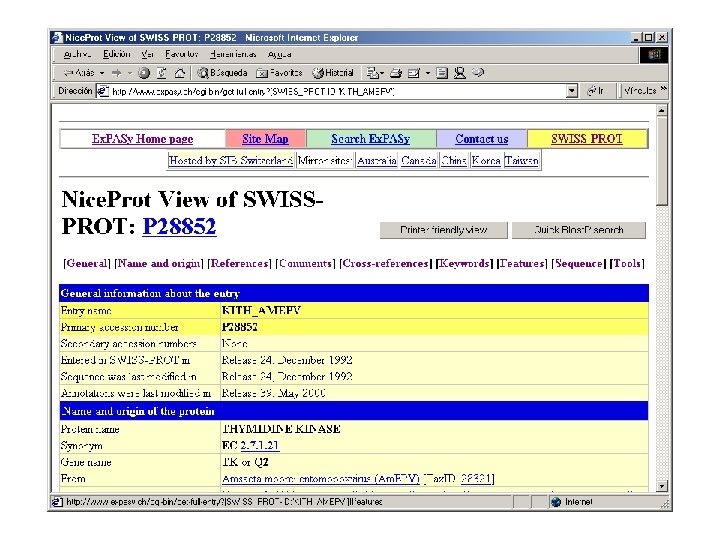The width and height of the screenshot is (720, 540).
Task: Click the Atrás back arrow button
Action: 79,73
